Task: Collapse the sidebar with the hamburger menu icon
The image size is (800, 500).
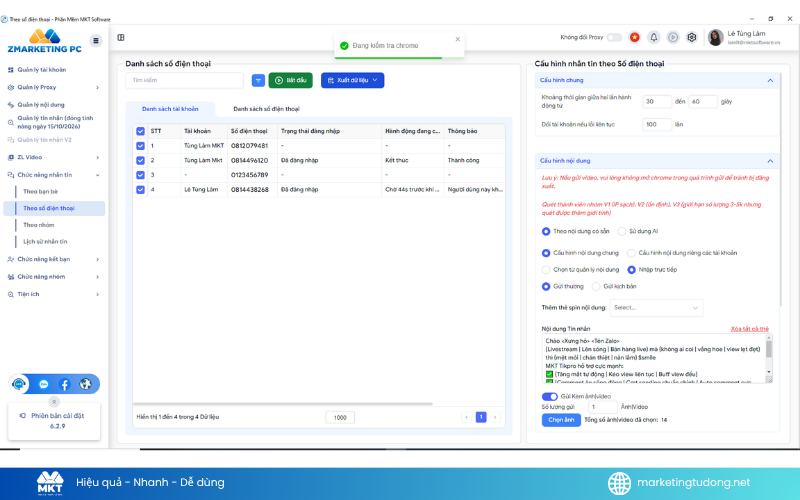Action: (x=95, y=40)
